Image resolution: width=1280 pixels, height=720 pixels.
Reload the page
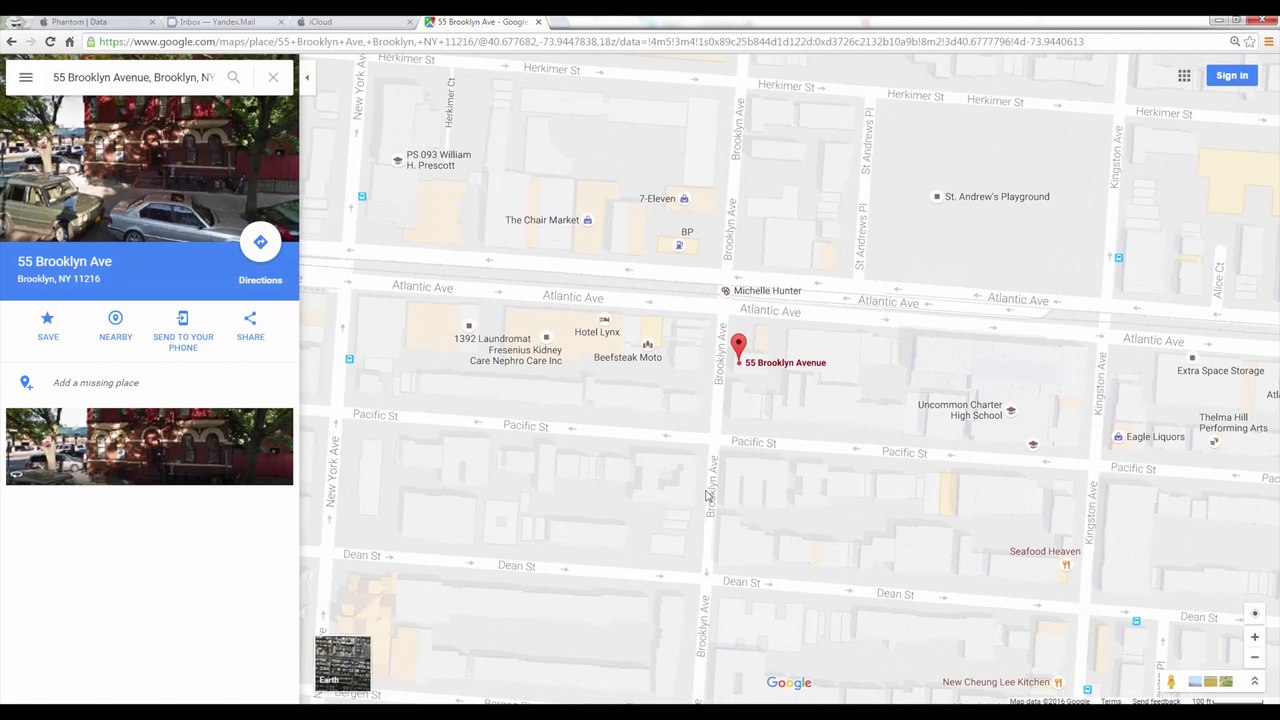50,41
